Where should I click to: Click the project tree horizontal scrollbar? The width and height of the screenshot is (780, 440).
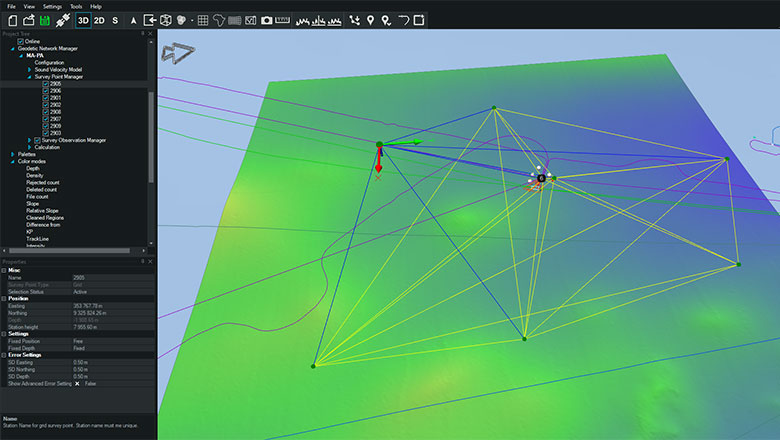69,251
